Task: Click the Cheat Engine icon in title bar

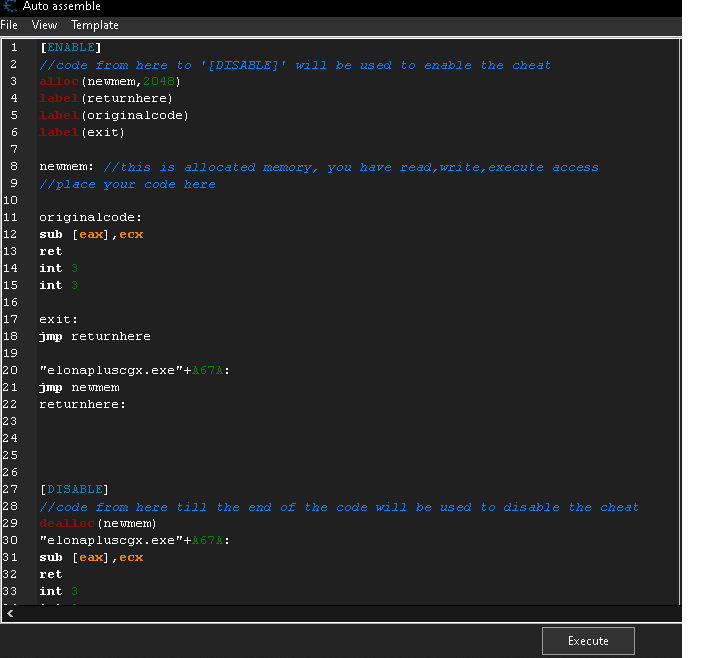Action: [x=9, y=7]
